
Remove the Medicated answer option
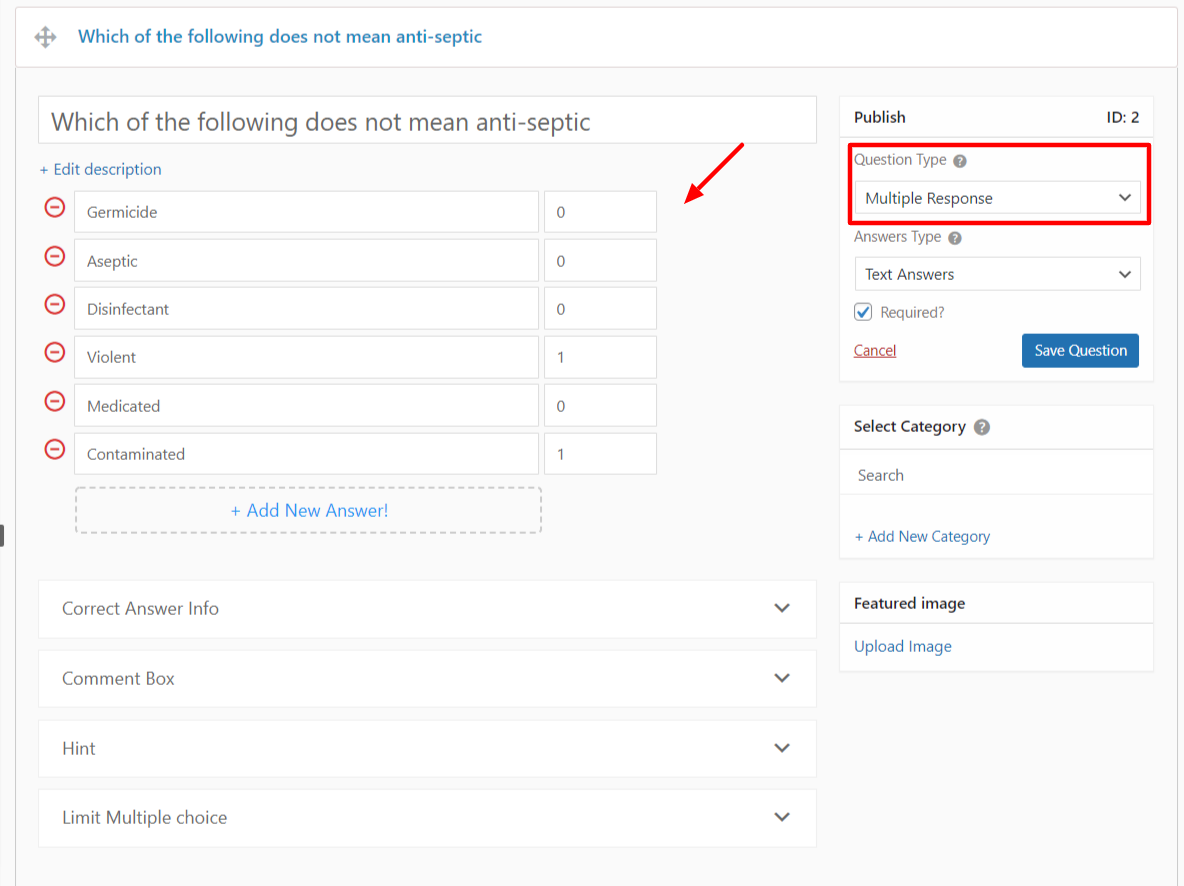click(x=55, y=402)
